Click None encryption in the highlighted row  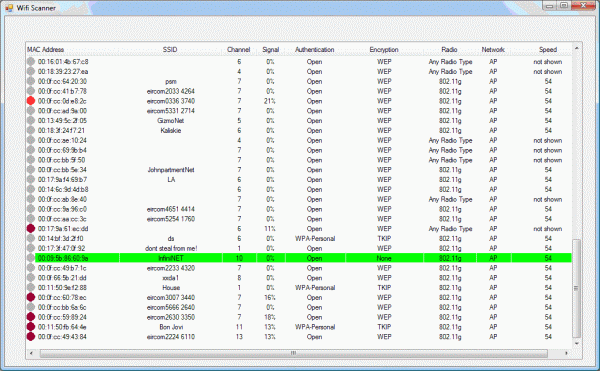384,258
